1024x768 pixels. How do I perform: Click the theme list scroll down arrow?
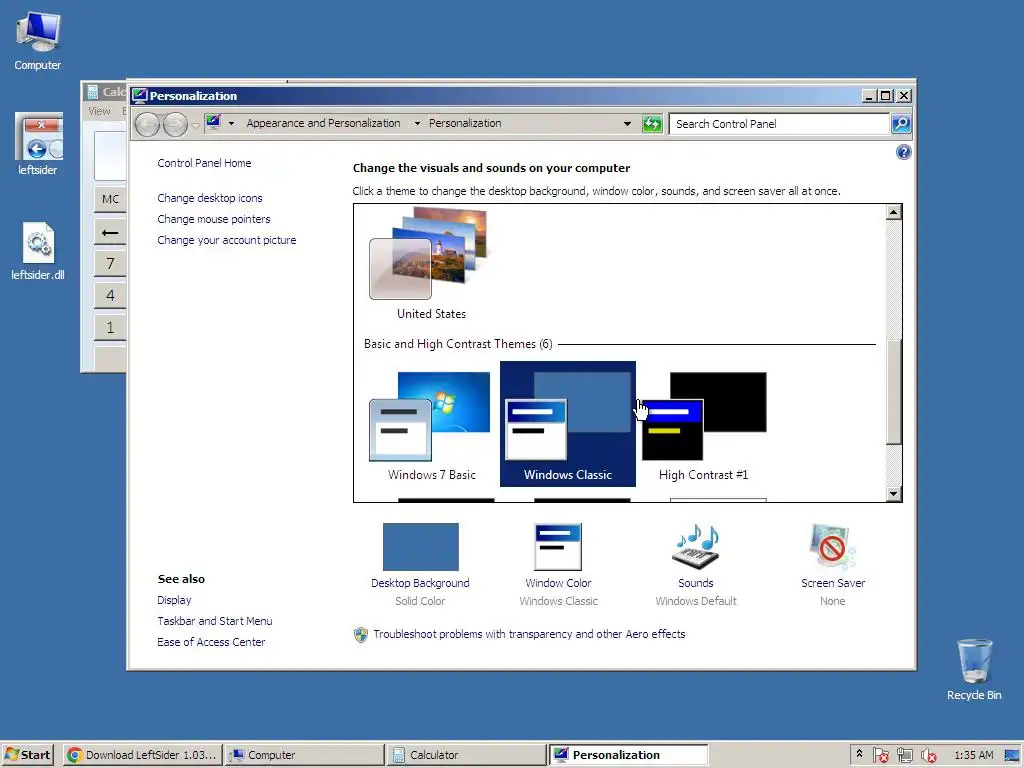coord(894,494)
